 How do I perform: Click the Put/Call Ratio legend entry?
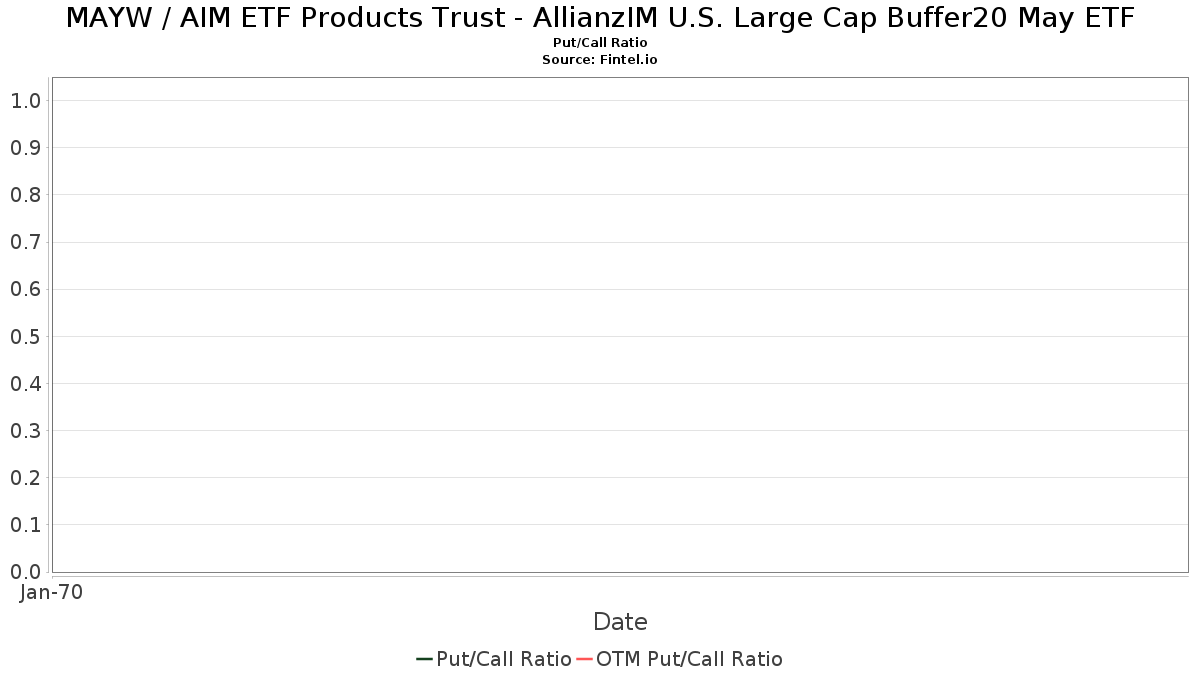pyautogui.click(x=494, y=659)
